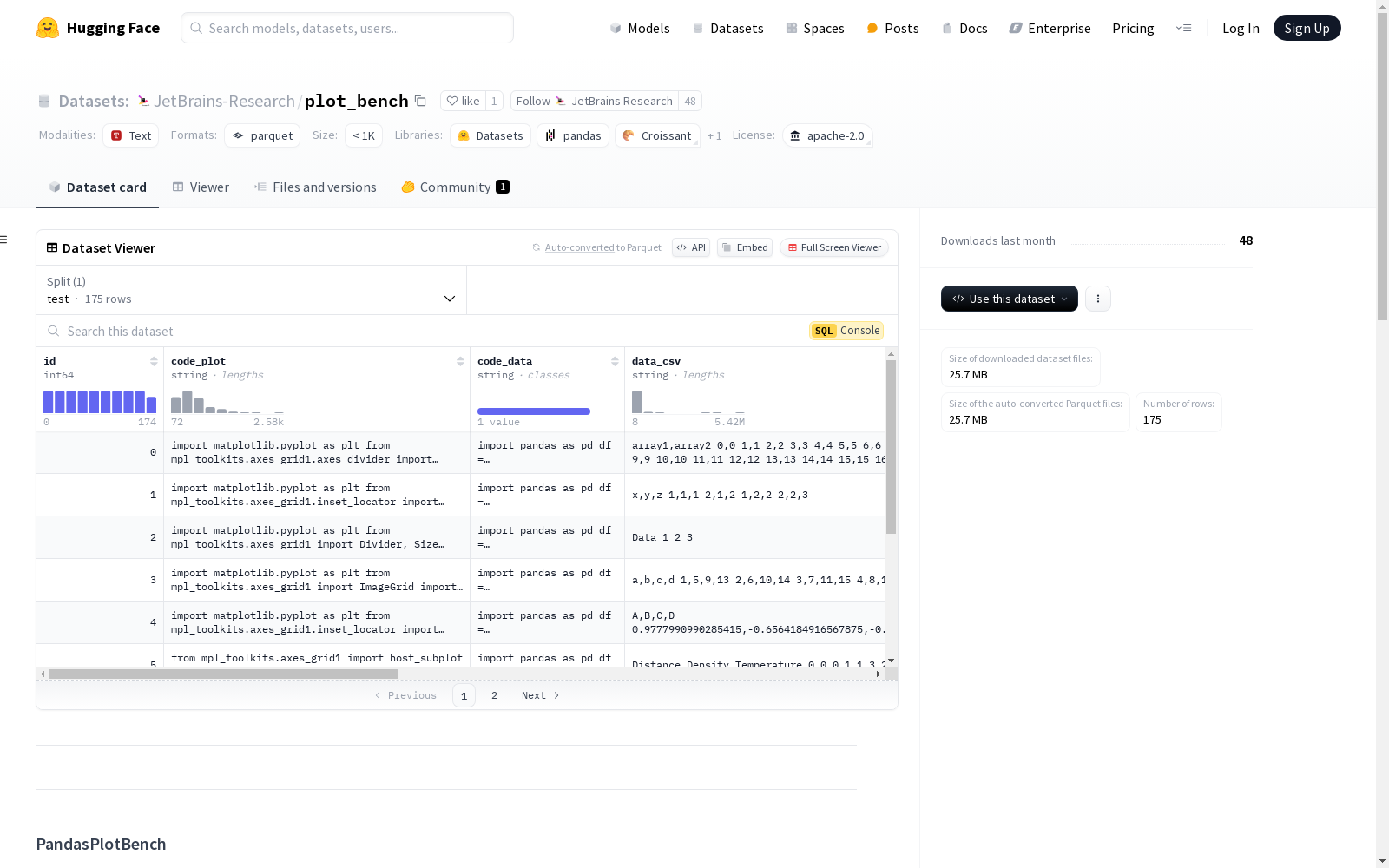Viewport: 1389px width, 868px height.
Task: Click the Log In link
Action: pos(1241,28)
